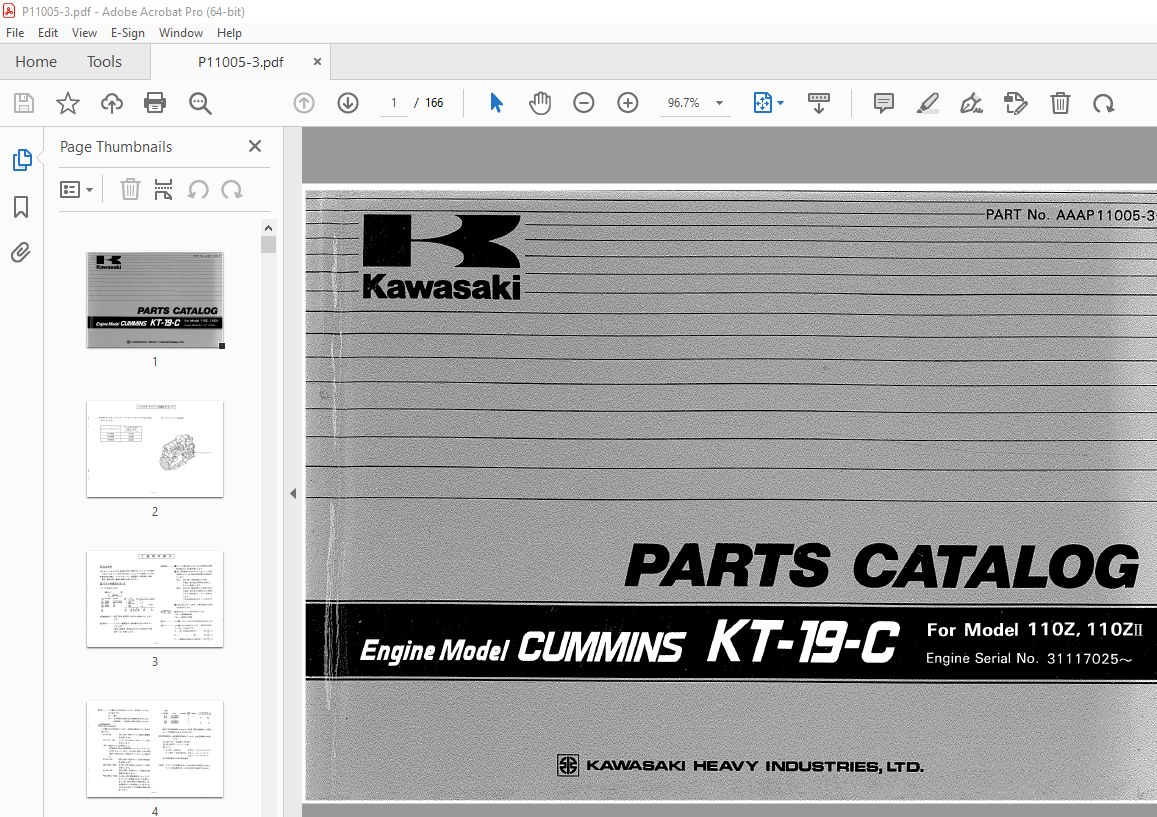Select the arrow selection tool
The height and width of the screenshot is (817, 1157).
pyautogui.click(x=497, y=103)
